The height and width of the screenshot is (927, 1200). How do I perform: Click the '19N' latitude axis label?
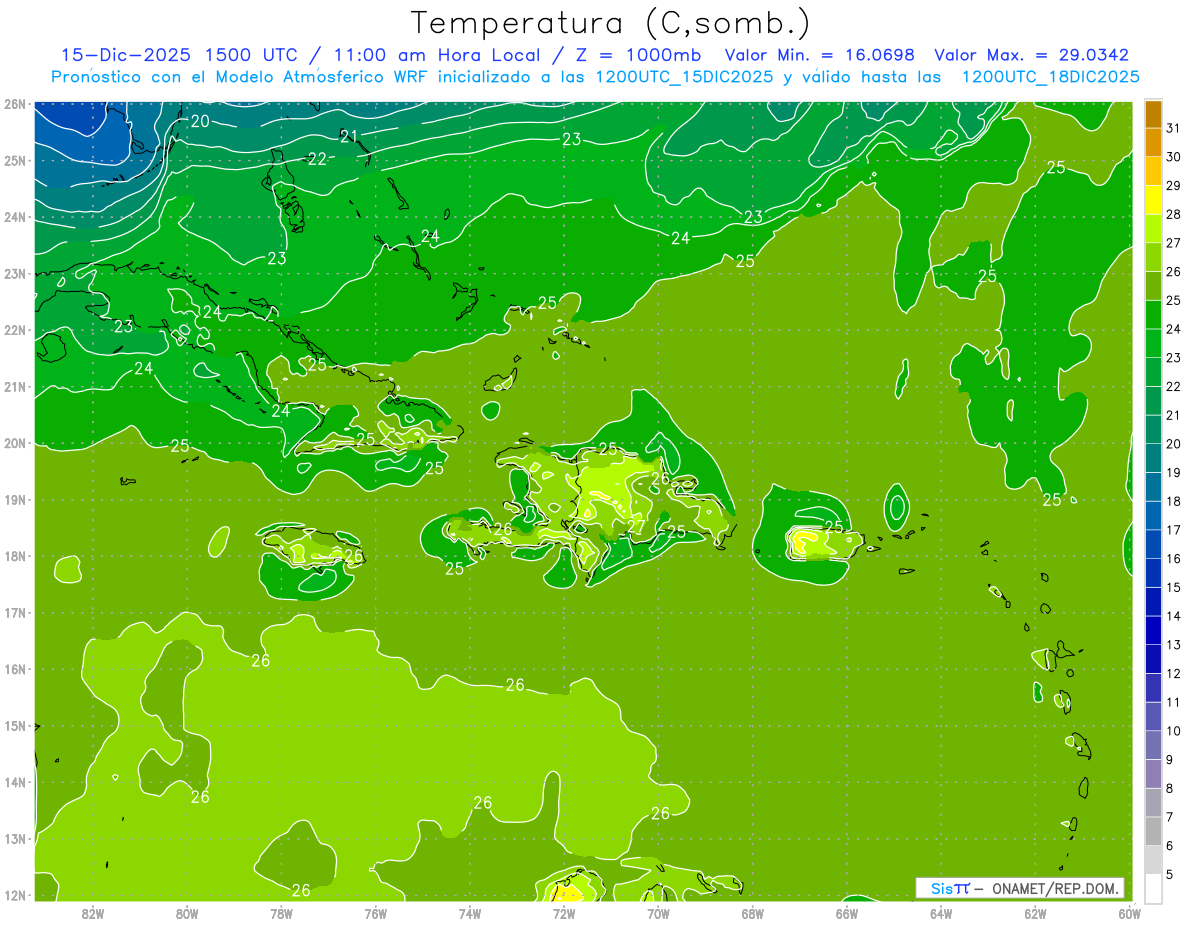point(15,499)
